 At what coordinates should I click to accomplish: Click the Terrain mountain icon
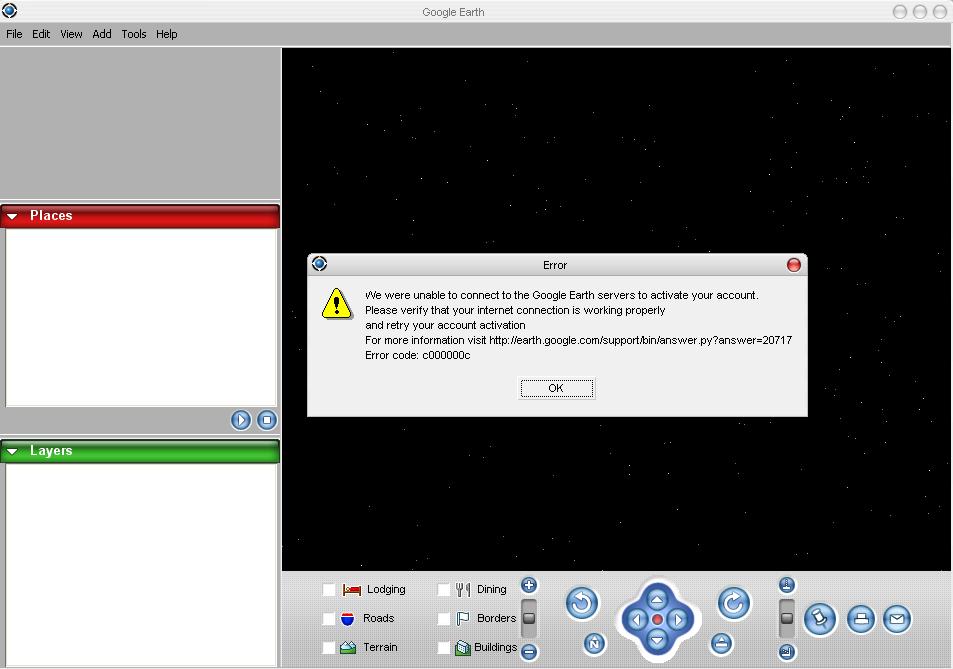coord(348,648)
